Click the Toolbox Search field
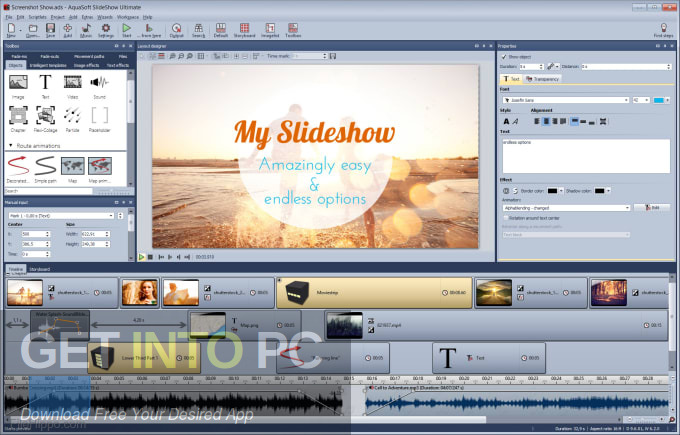The image size is (680, 435). (48, 191)
